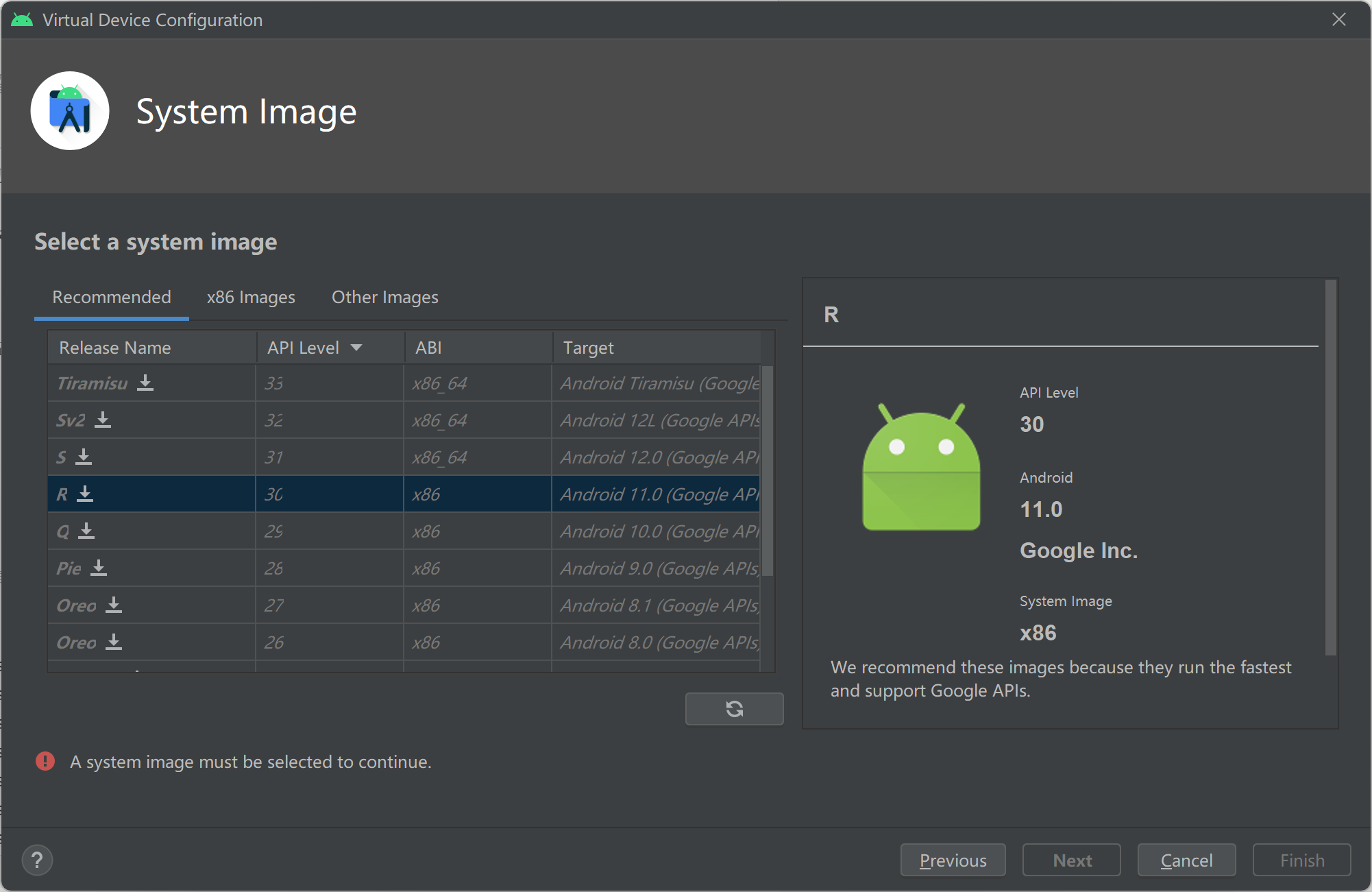The image size is (1372, 892).
Task: Click the details panel scrollbar
Action: coord(1330,466)
